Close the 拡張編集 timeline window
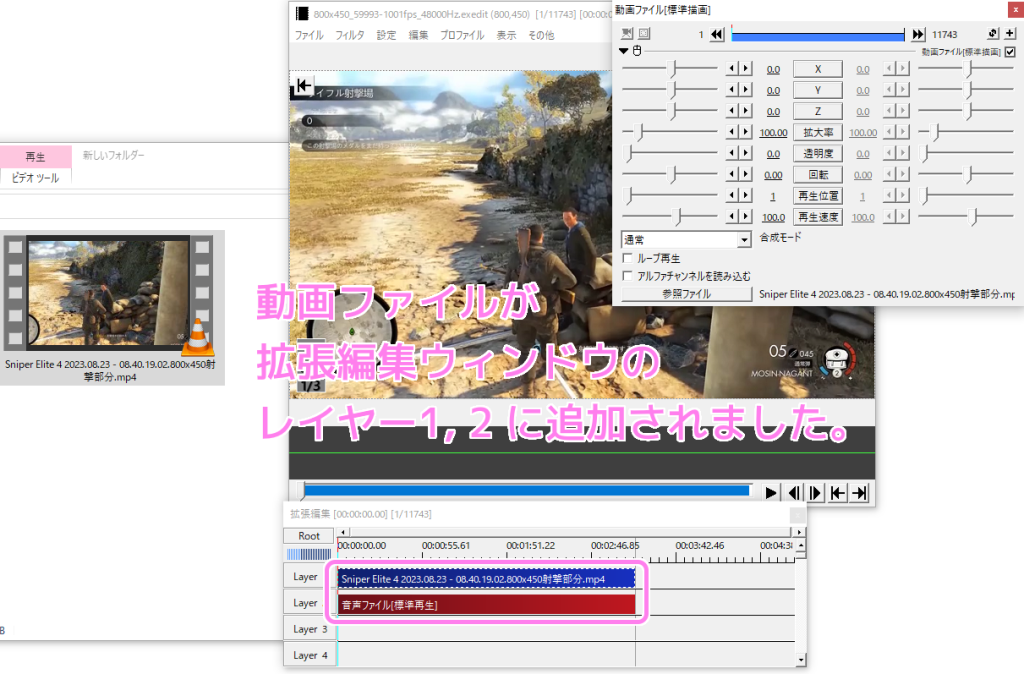Image resolution: width=1024 pixels, height=674 pixels. 797,515
